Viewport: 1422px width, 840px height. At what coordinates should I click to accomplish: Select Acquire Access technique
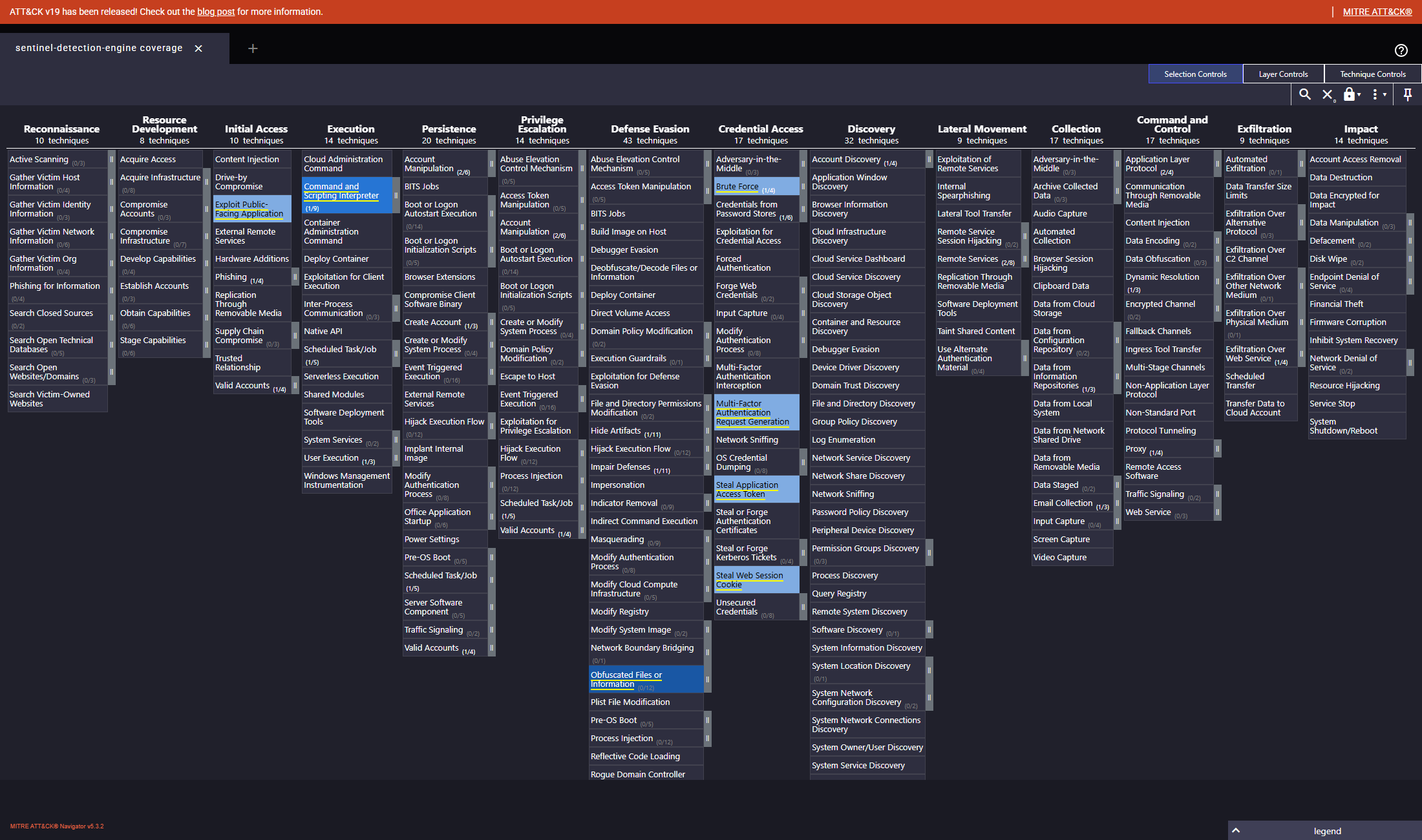[x=160, y=159]
